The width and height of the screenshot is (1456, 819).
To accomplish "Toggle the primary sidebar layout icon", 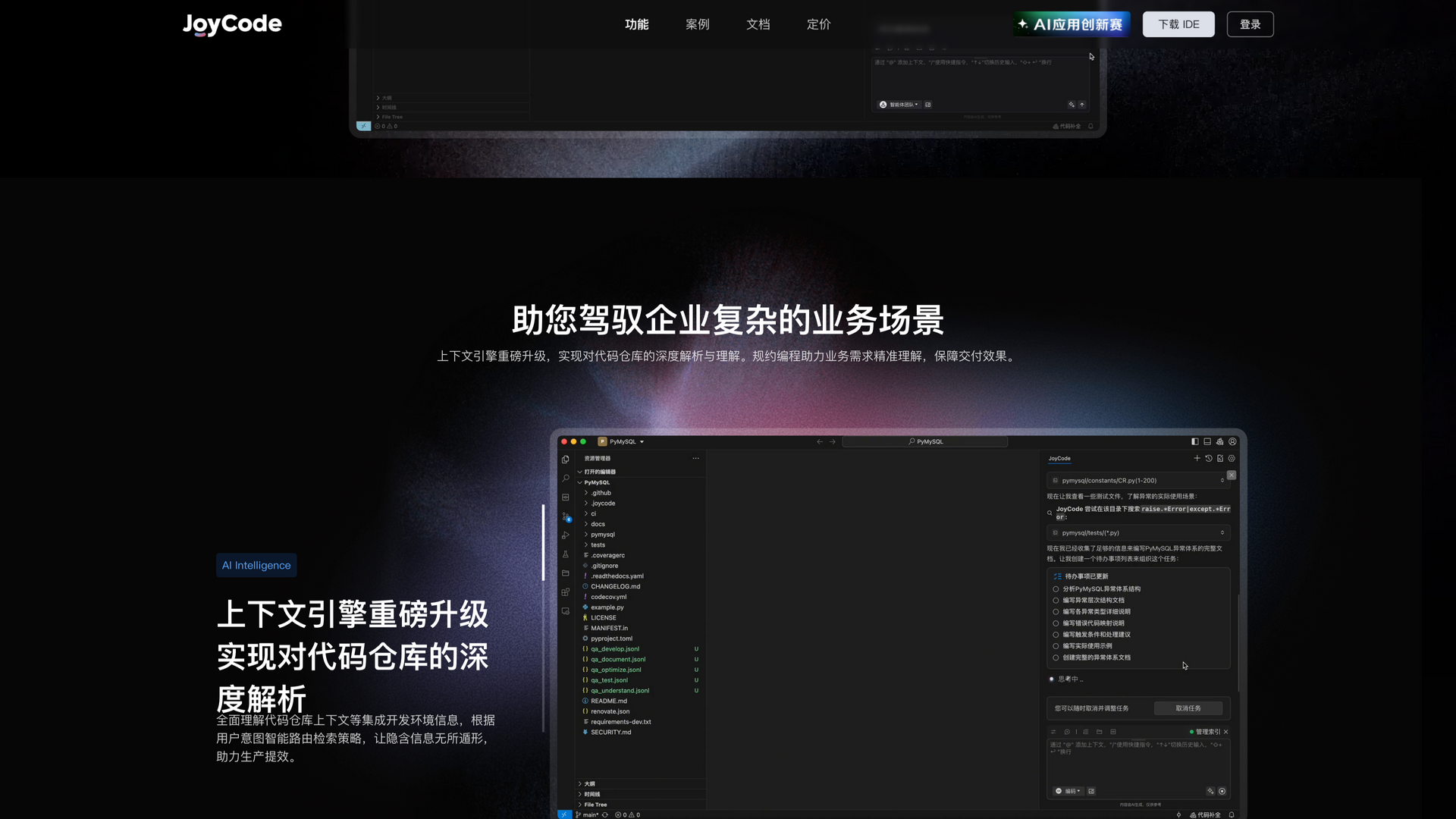I will pyautogui.click(x=1195, y=441).
